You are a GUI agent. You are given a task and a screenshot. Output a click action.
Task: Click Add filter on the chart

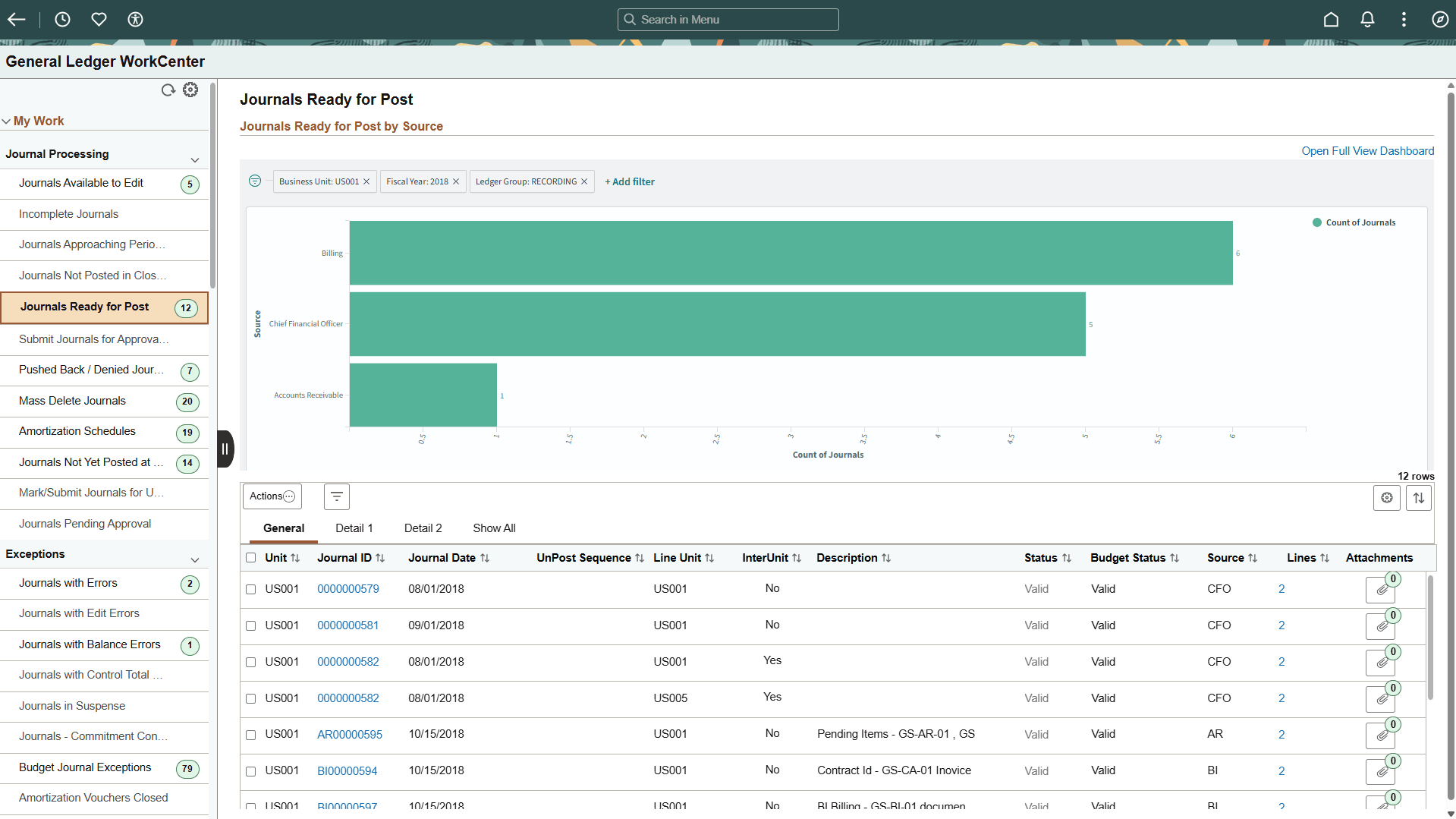(x=630, y=181)
